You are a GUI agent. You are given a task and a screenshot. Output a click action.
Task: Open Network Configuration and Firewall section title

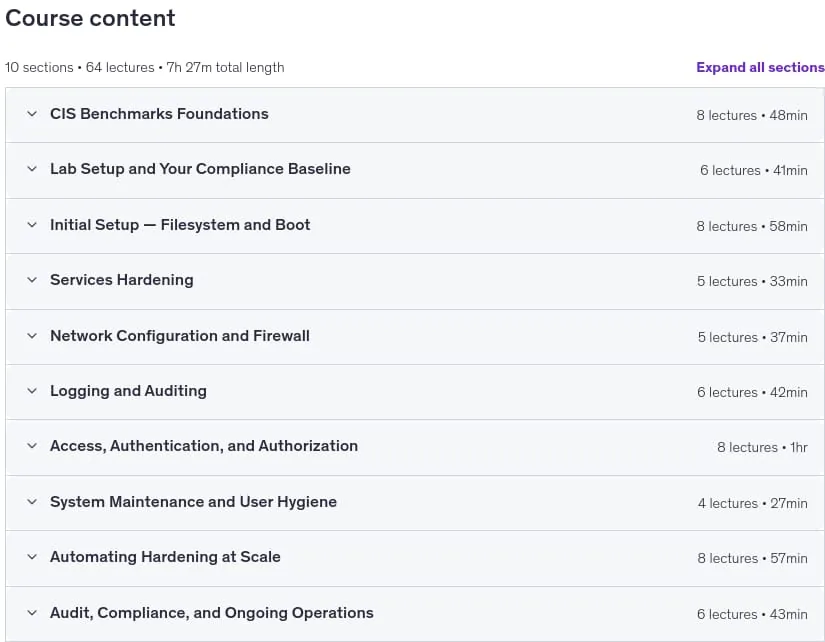click(x=180, y=336)
